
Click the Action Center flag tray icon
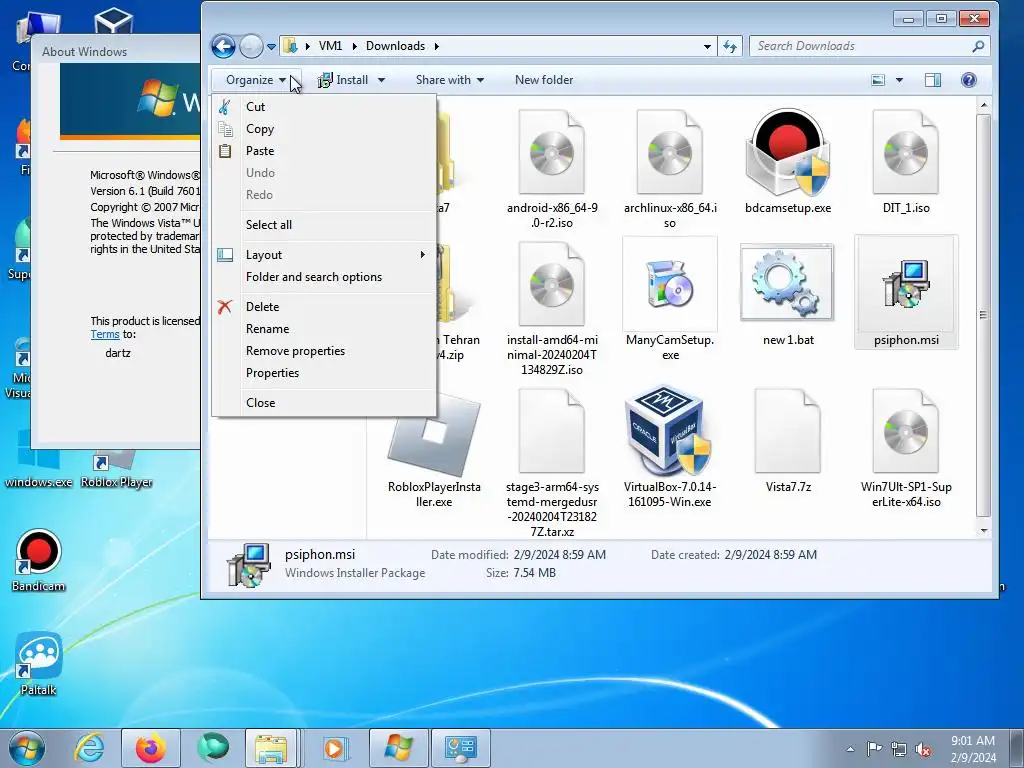(x=874, y=748)
